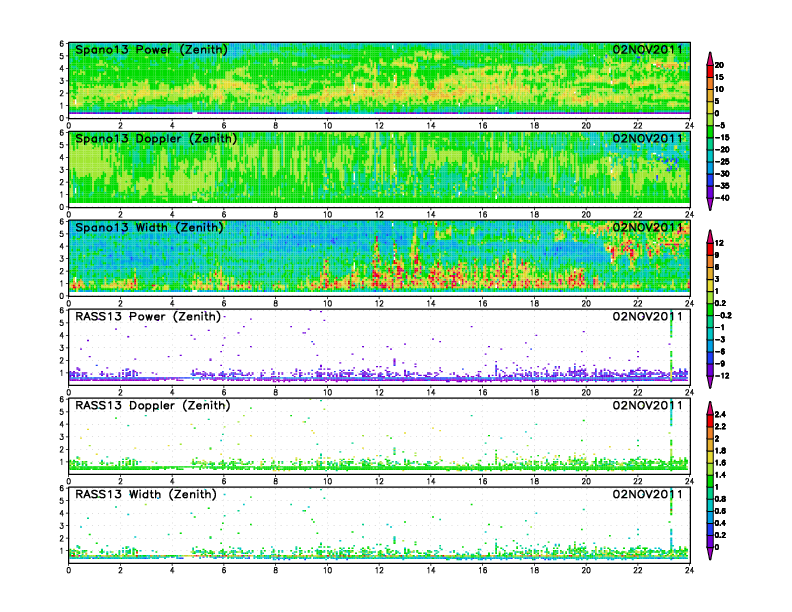The width and height of the screenshot is (792, 612).
Task: Click the 'Spano13 Doppler (Zenith)' panel title
Action: coord(156,139)
